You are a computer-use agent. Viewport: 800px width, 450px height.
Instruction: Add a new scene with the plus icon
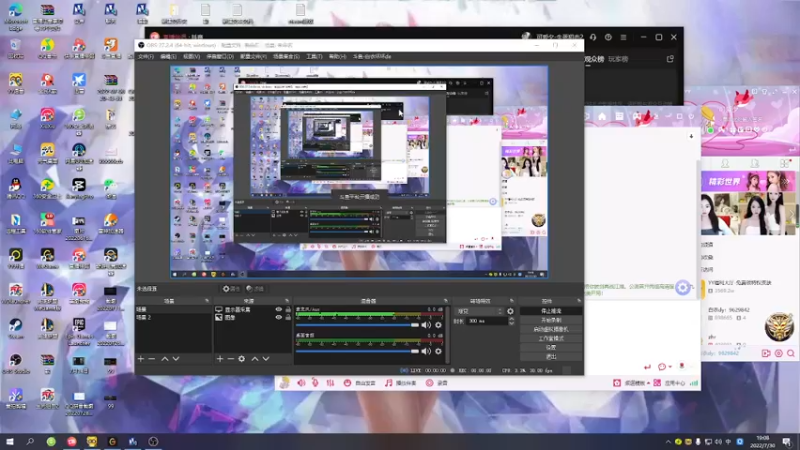[141, 359]
